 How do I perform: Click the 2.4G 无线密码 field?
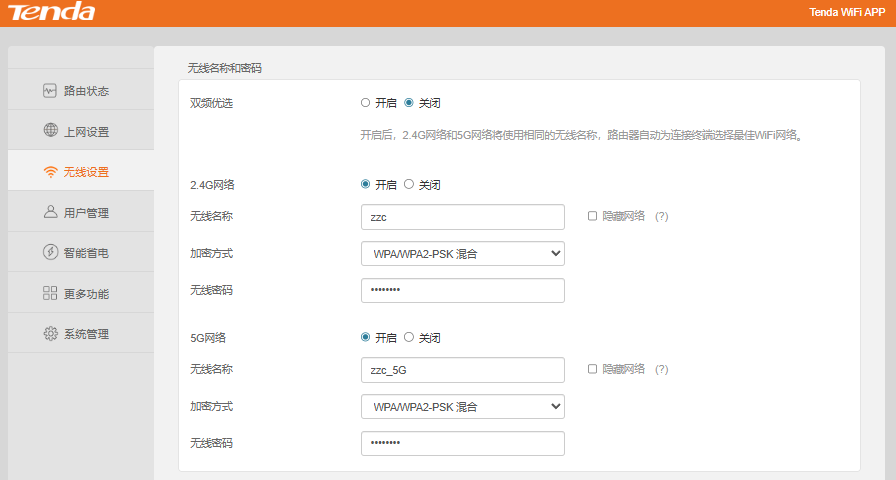tap(463, 290)
